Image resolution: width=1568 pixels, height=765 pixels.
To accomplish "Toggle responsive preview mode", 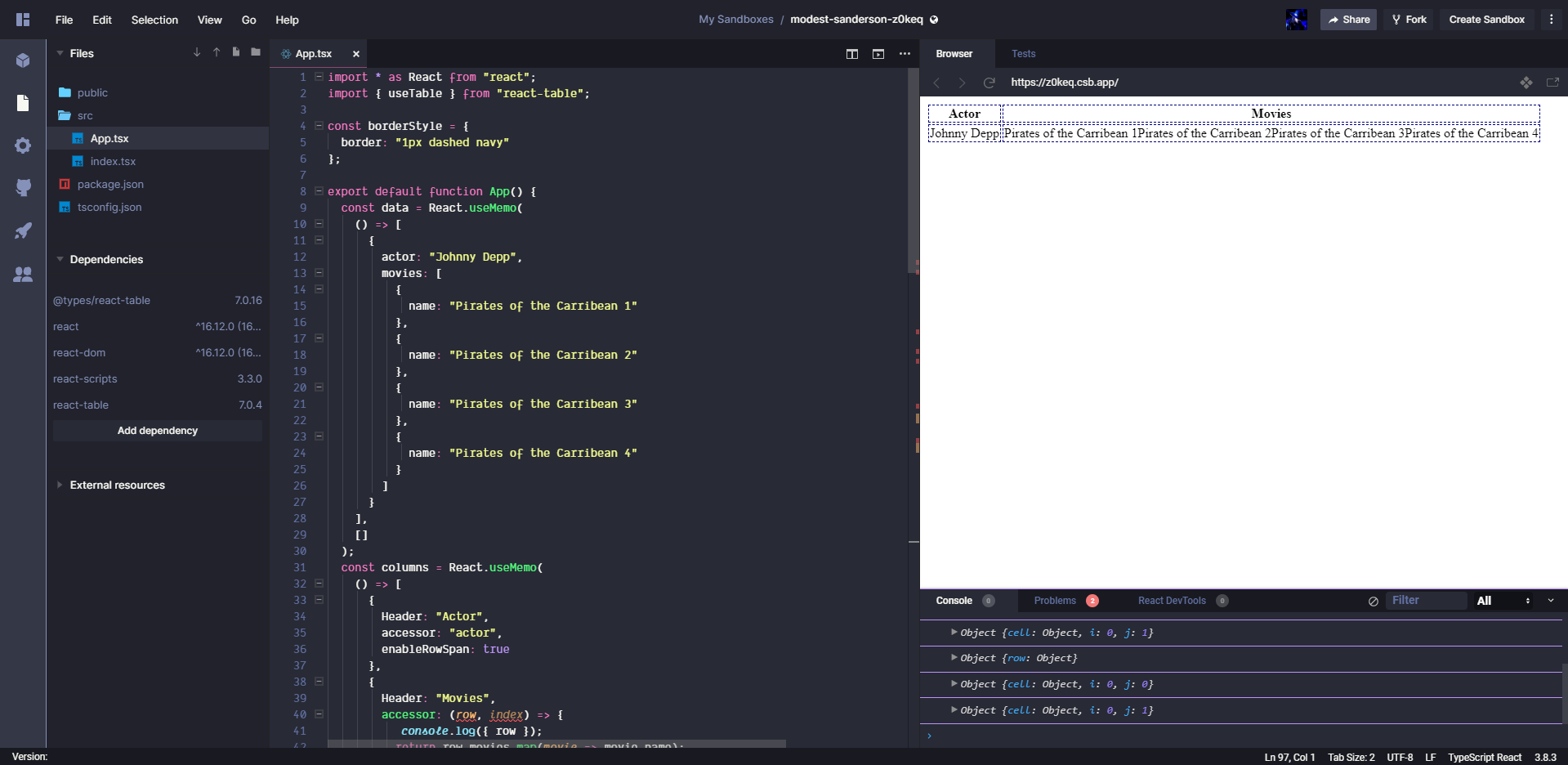I will pos(1526,83).
